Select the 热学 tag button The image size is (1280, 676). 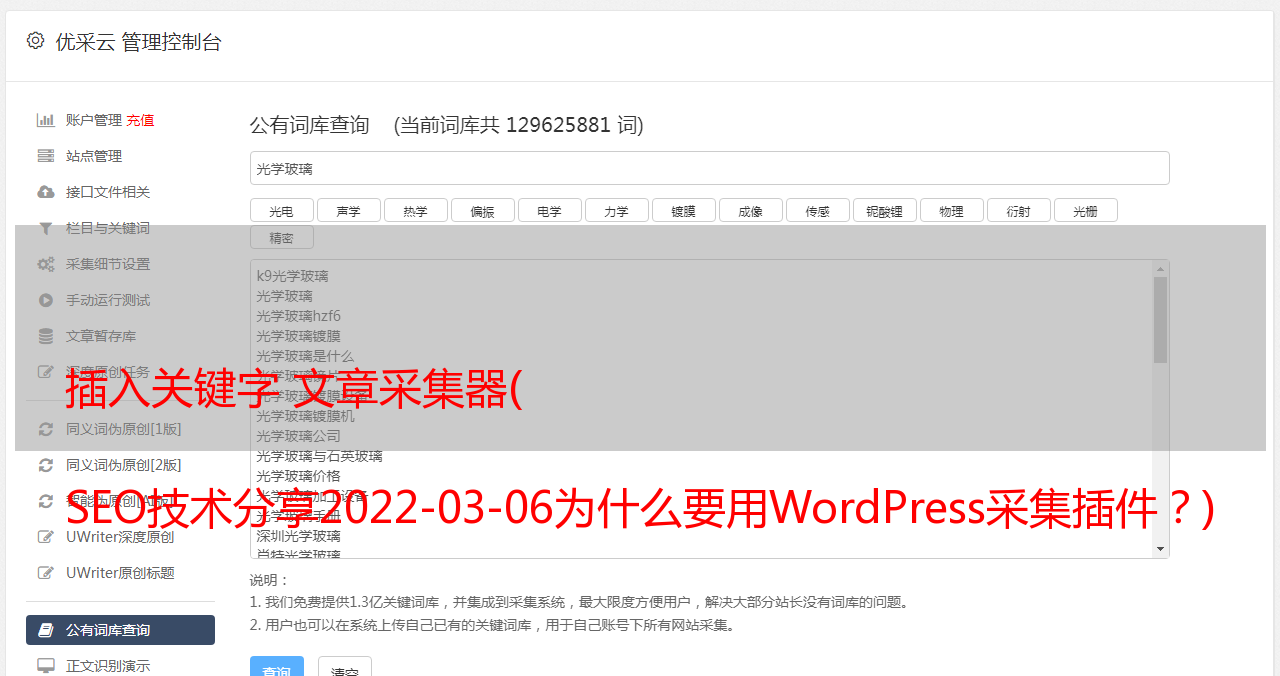[415, 210]
